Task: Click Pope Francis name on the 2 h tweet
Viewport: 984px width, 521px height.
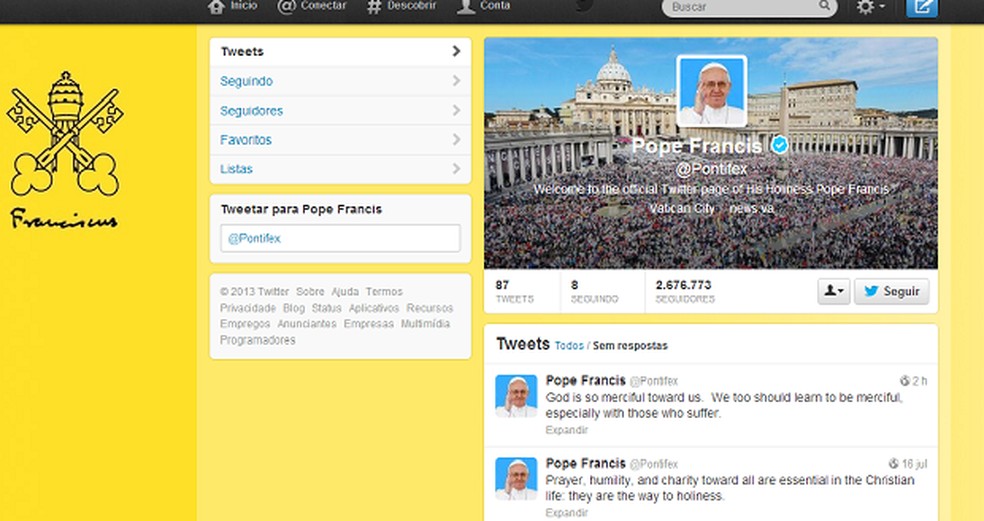Action: [586, 380]
